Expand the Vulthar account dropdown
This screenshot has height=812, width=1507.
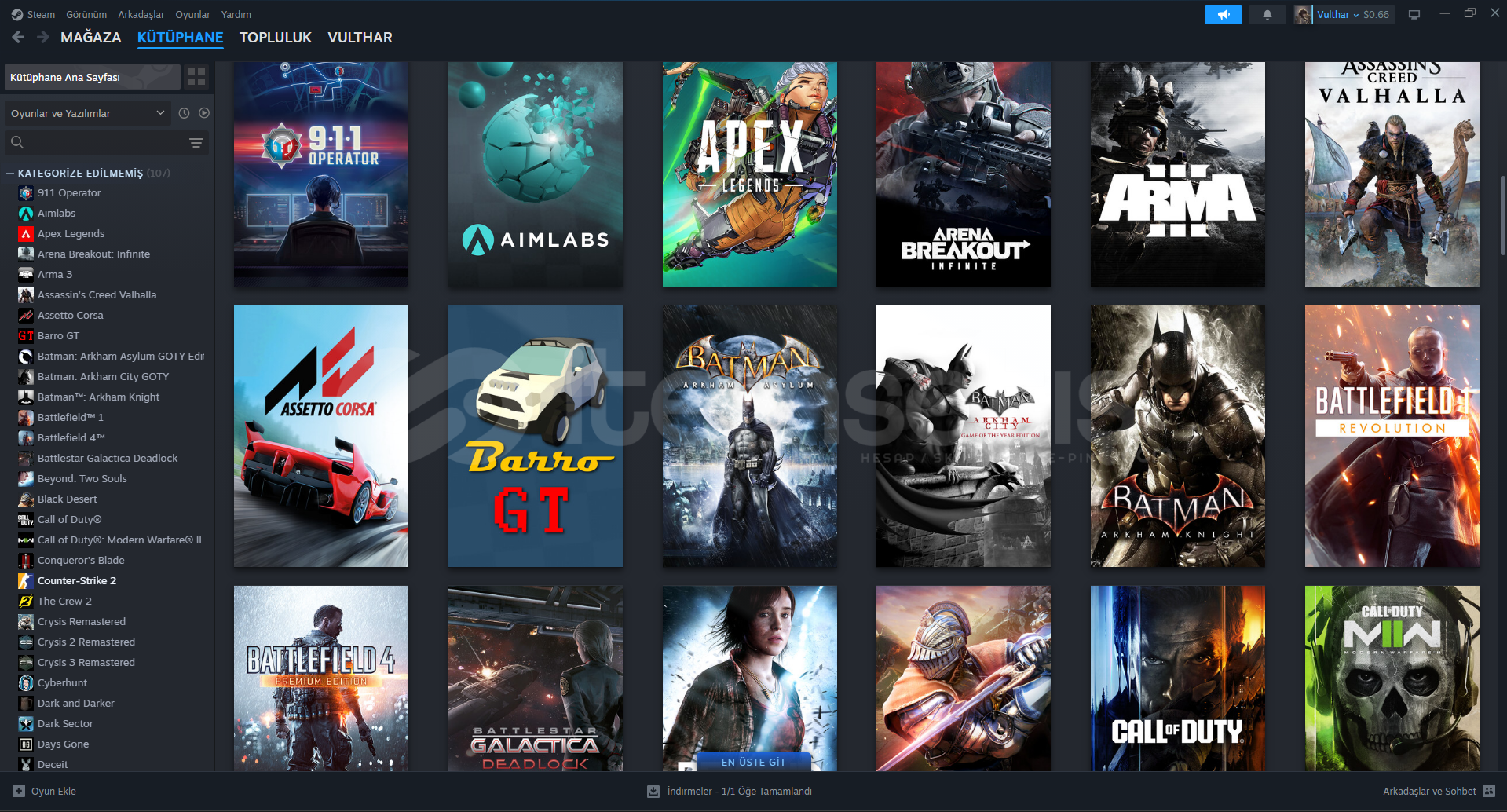coord(1338,15)
